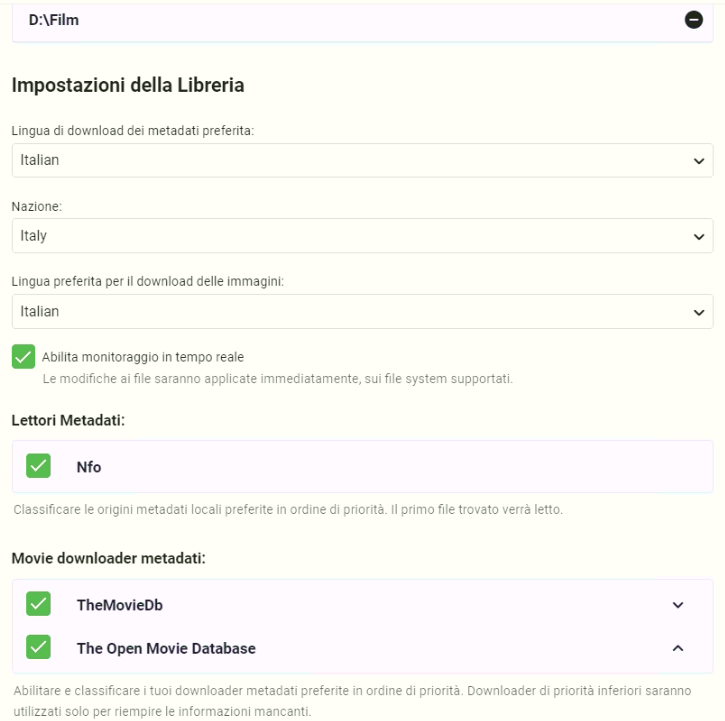Uncheck the Nfo metadata reader
The width and height of the screenshot is (725, 721).
(x=38, y=466)
